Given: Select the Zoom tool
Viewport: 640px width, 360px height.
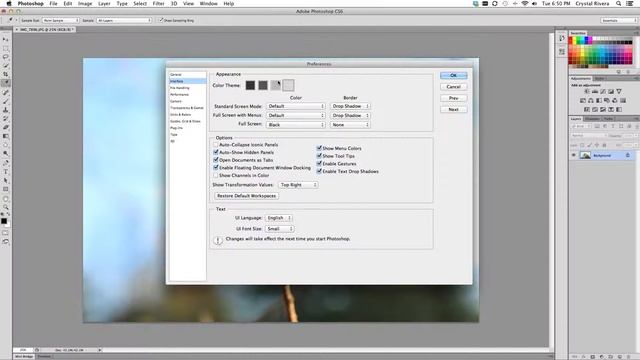Looking at the screenshot, I should [x=5, y=207].
